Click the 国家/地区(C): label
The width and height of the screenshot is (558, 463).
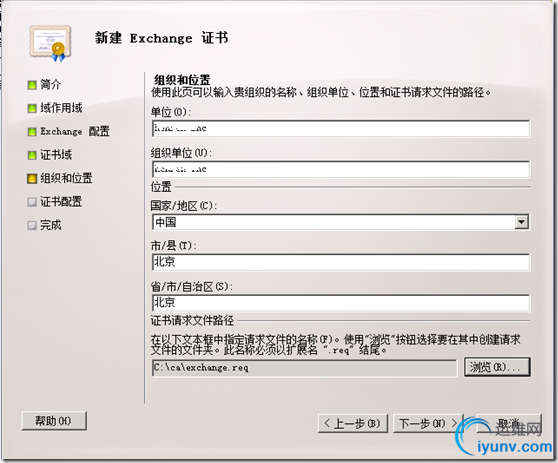click(x=184, y=206)
